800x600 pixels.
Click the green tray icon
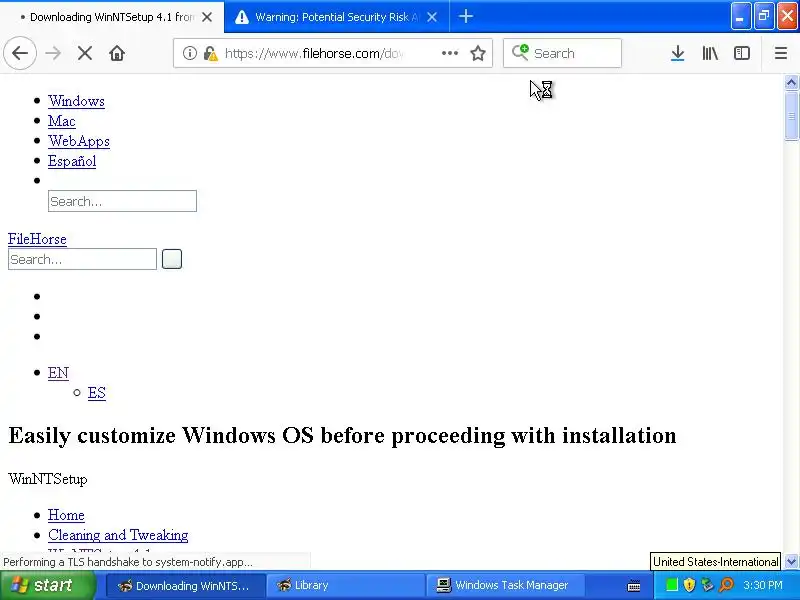(x=672, y=585)
